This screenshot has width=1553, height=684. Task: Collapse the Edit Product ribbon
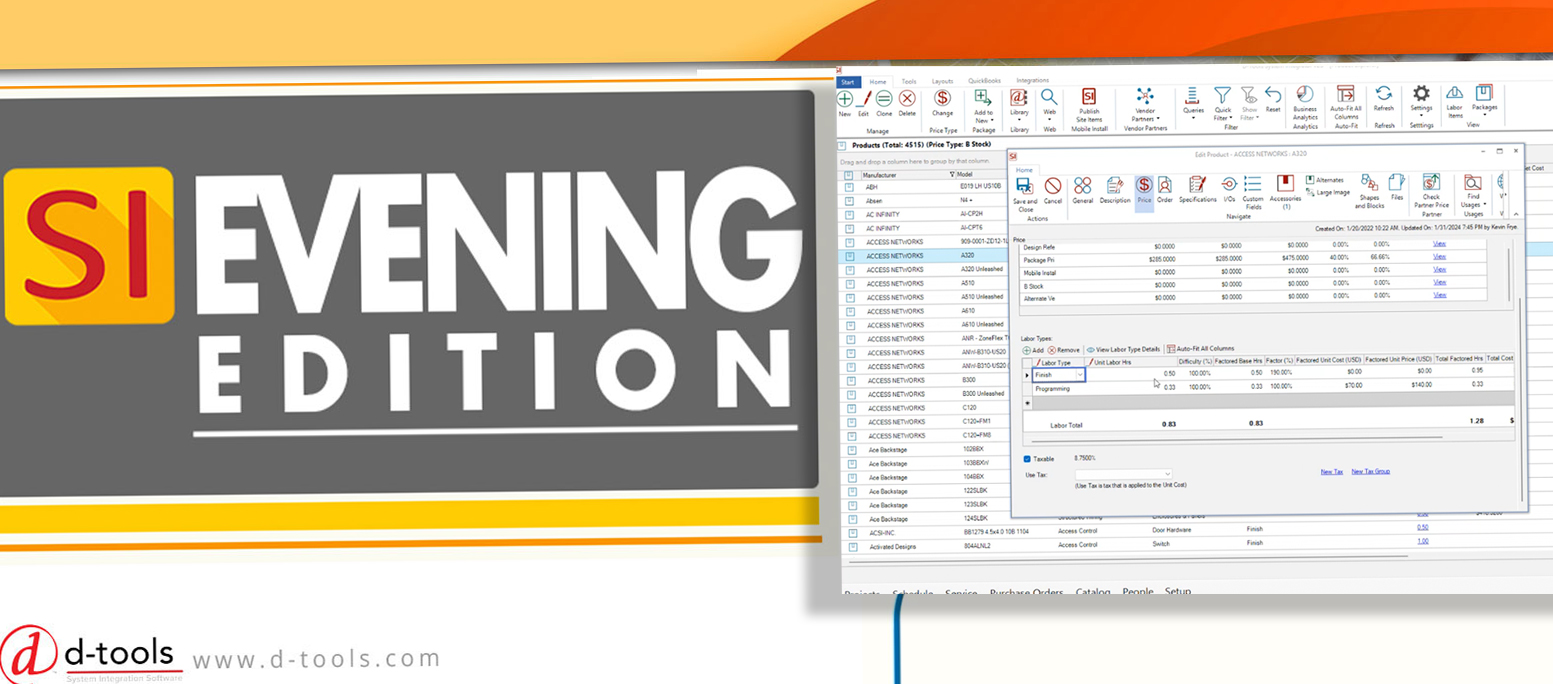(1516, 214)
